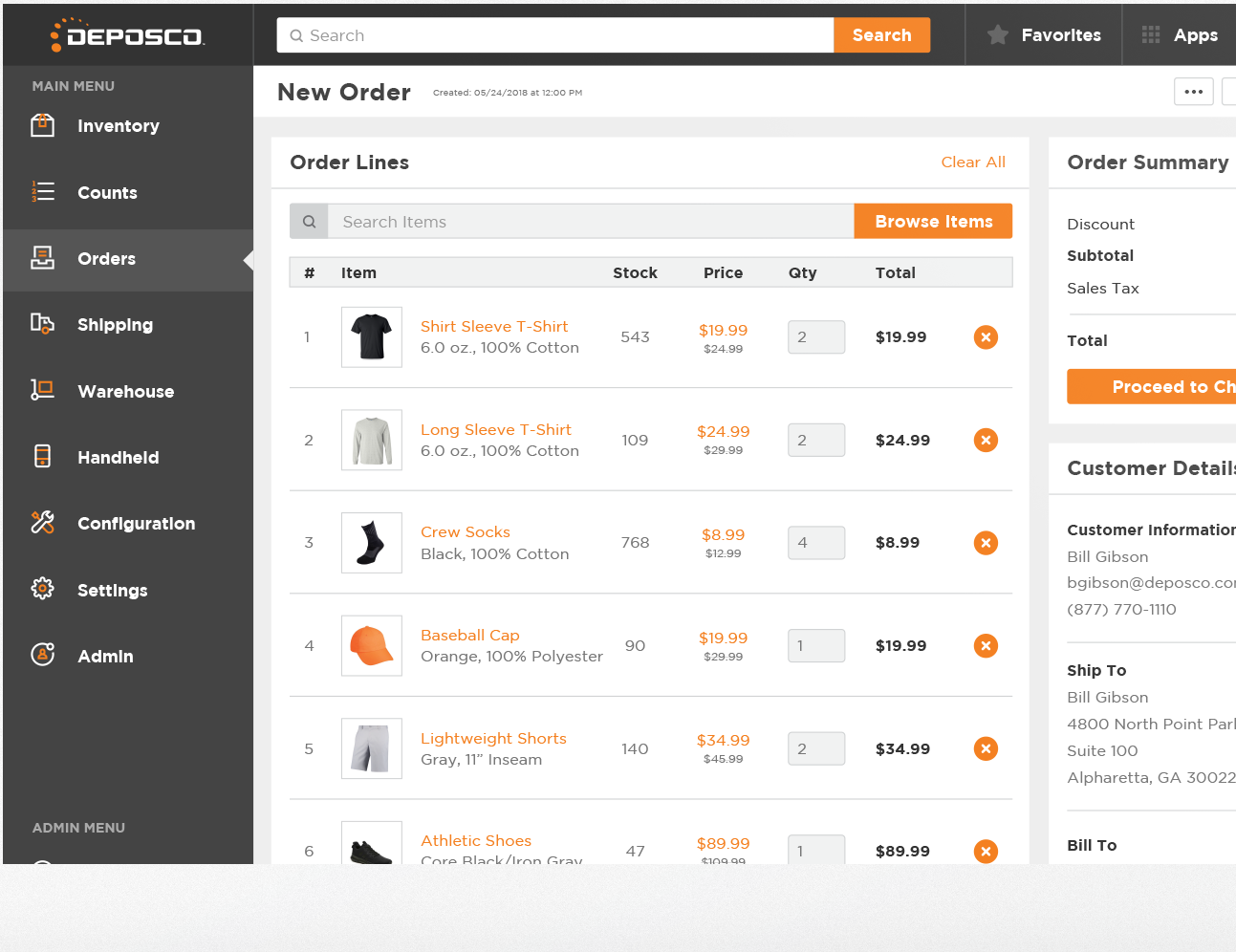
Task: Click the Shirt Sleeve T-Shirt thumbnail
Action: point(371,336)
